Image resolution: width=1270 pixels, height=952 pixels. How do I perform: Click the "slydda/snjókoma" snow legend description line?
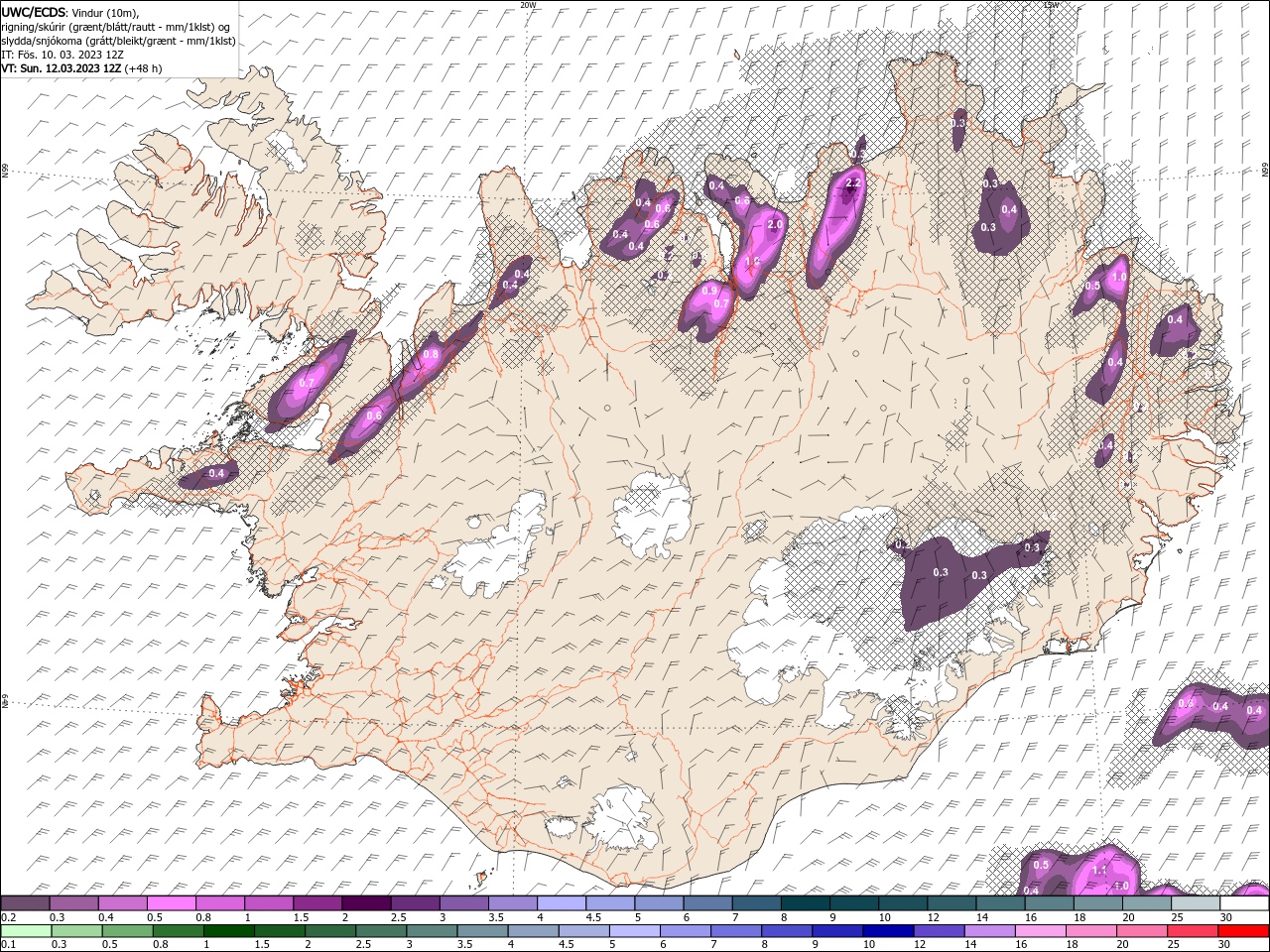pos(118,41)
